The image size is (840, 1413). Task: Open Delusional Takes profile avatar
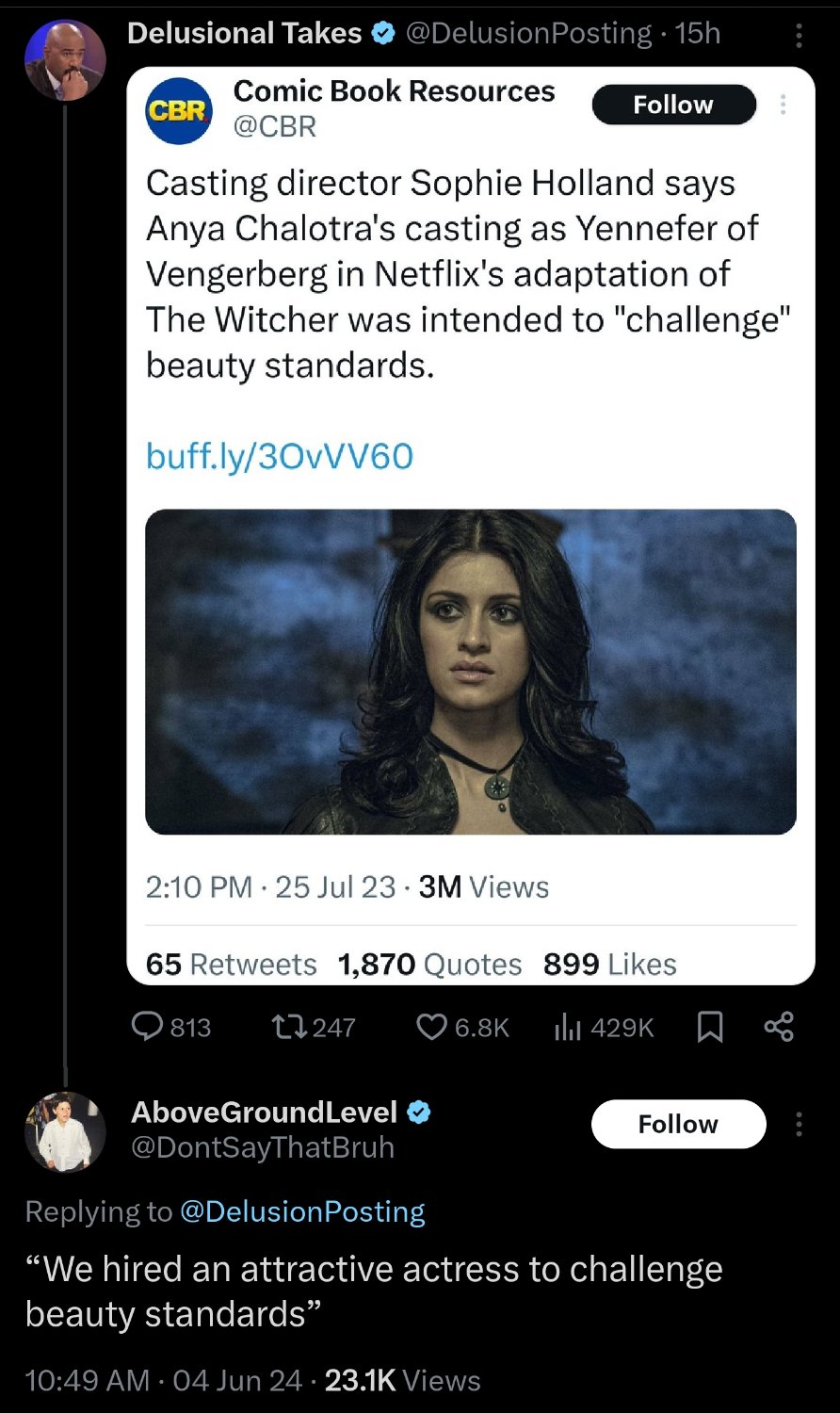pyautogui.click(x=64, y=59)
